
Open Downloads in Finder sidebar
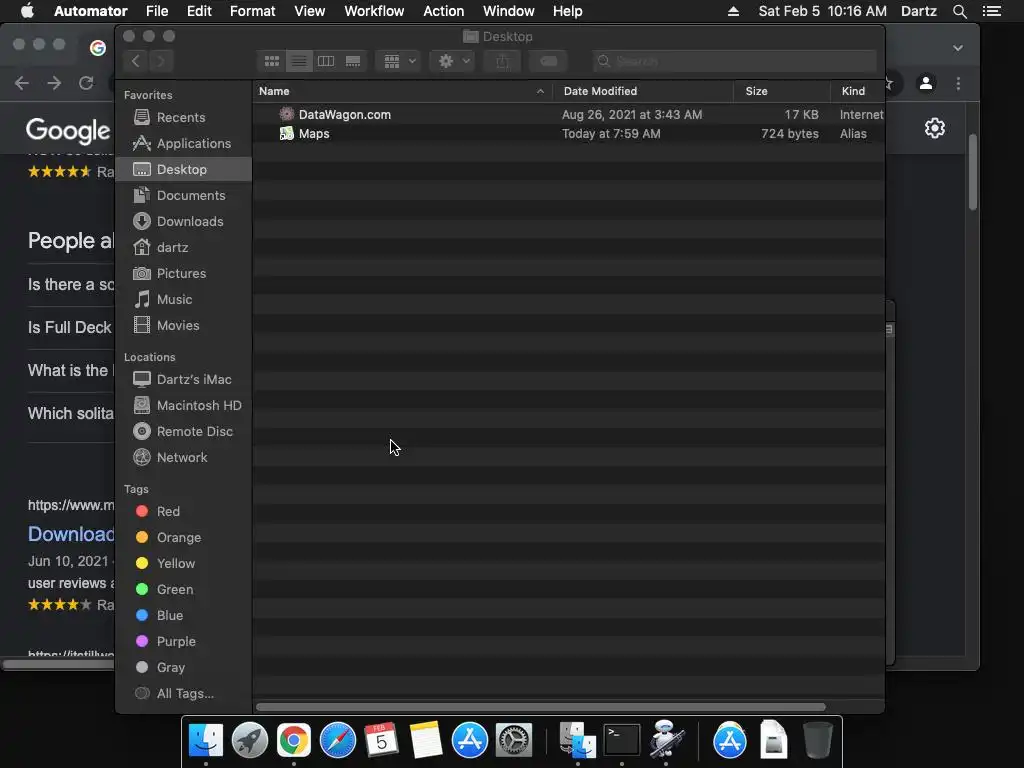pos(183,221)
